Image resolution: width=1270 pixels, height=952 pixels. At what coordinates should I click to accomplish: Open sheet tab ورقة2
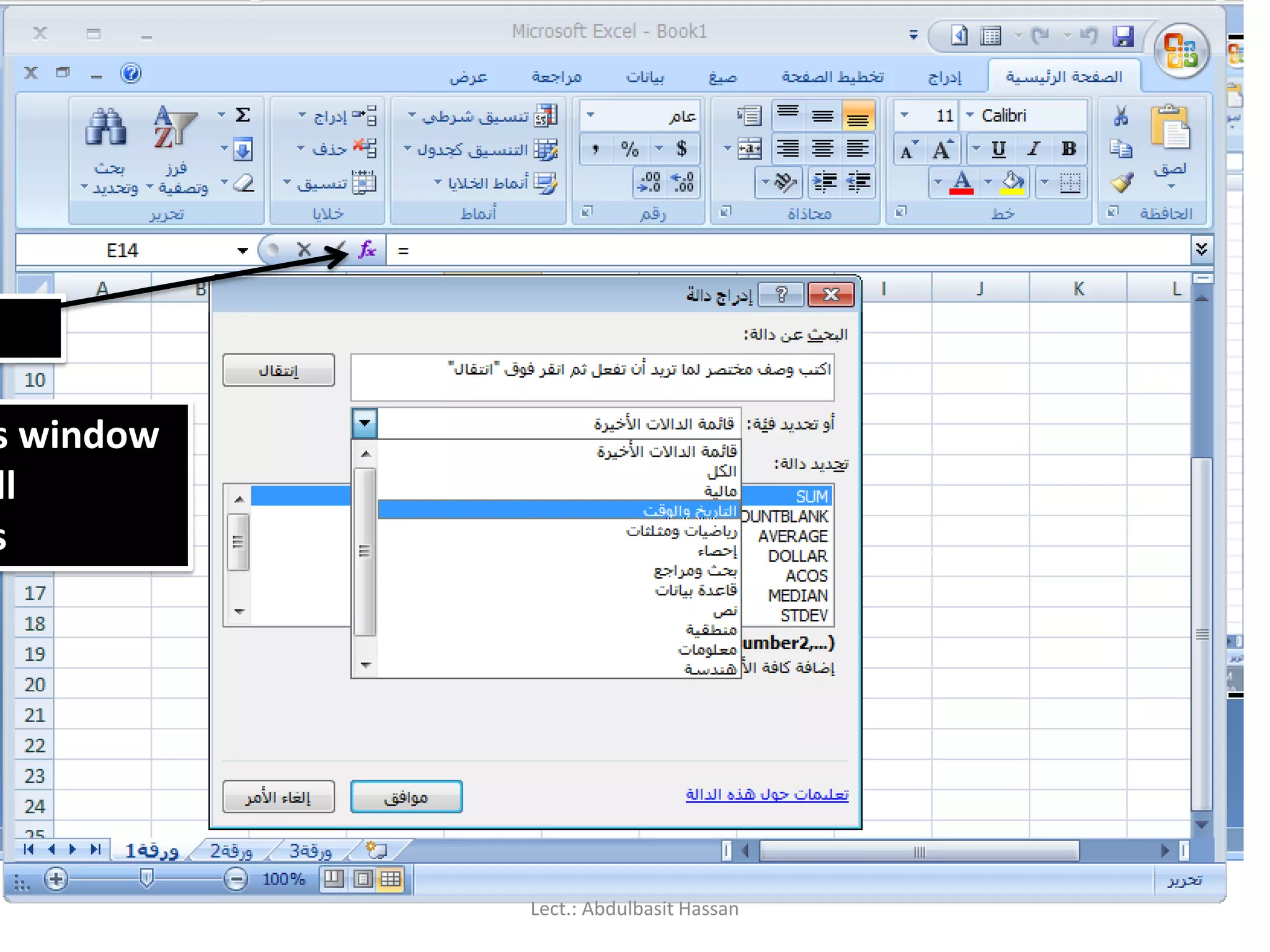pyautogui.click(x=231, y=851)
